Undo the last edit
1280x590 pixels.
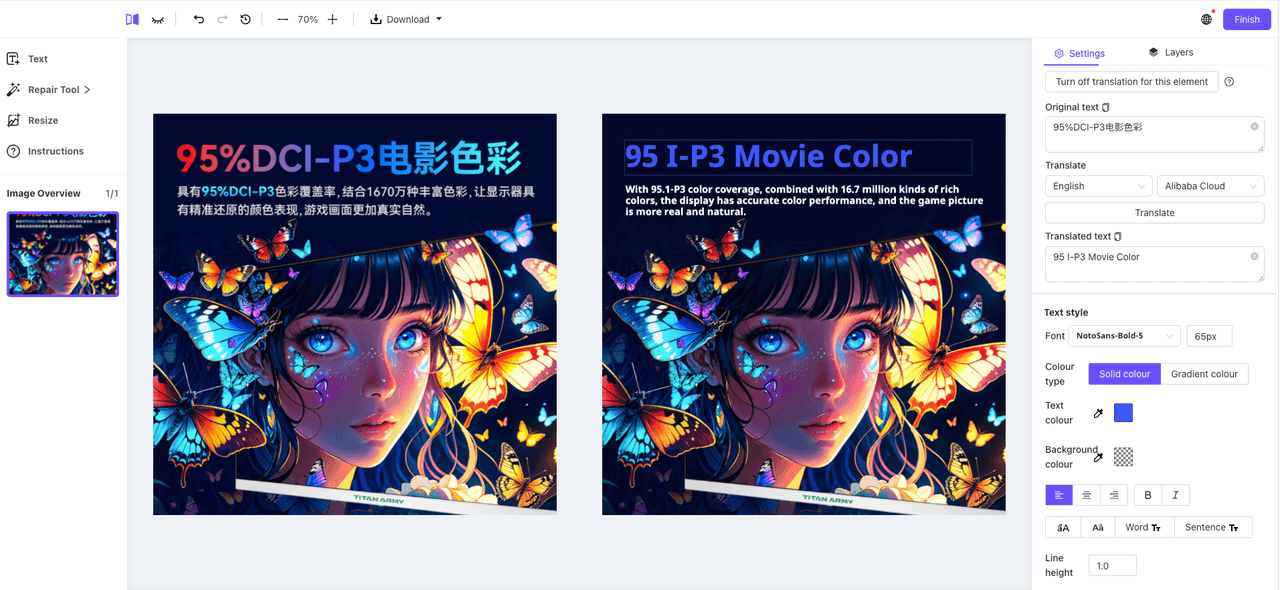pyautogui.click(x=198, y=19)
